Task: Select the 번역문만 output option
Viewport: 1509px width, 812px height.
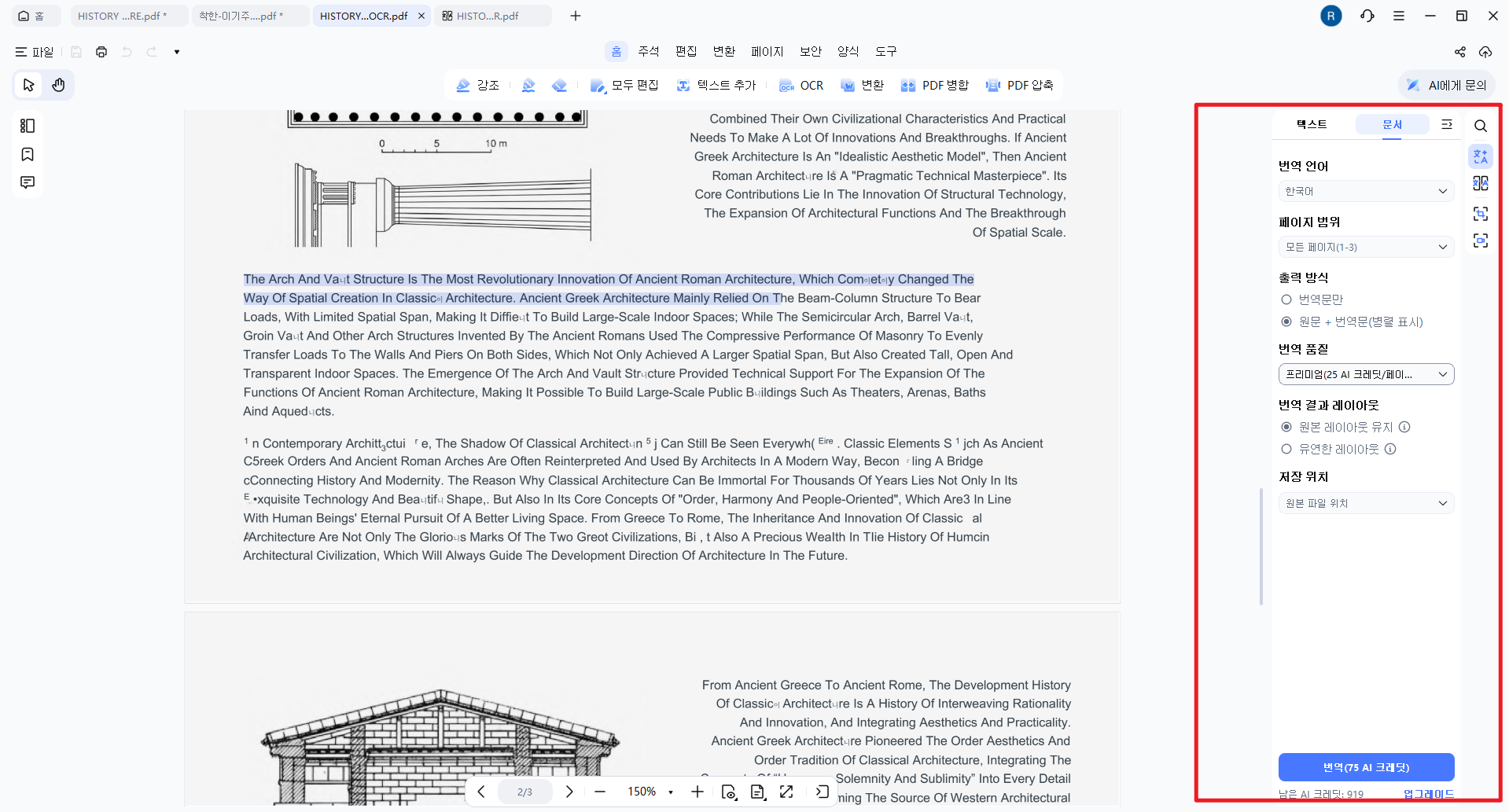Action: click(x=1286, y=299)
